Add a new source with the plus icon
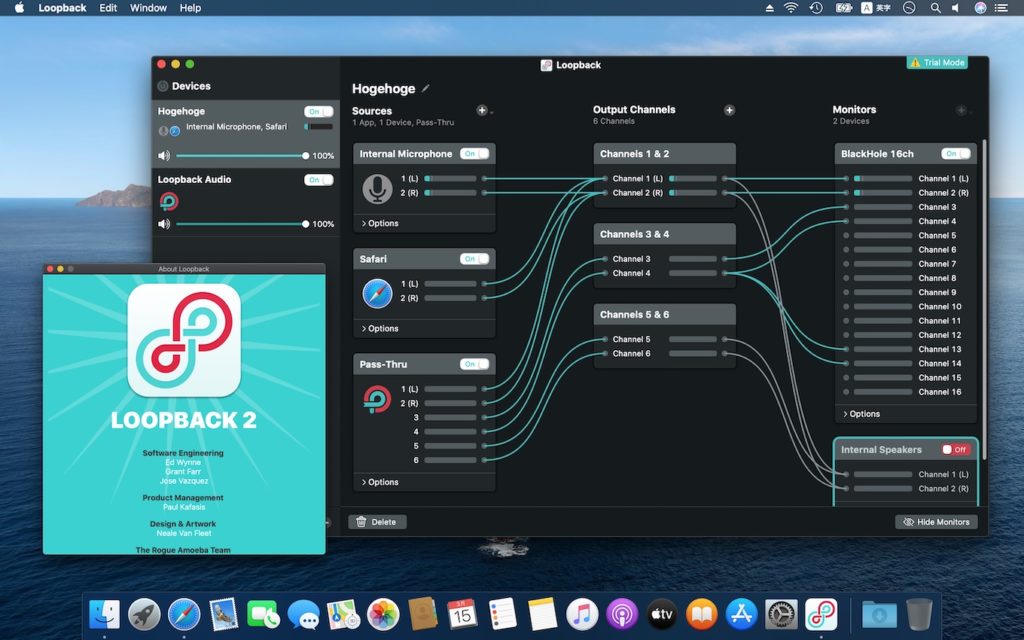Viewport: 1024px width, 640px height. (x=482, y=110)
